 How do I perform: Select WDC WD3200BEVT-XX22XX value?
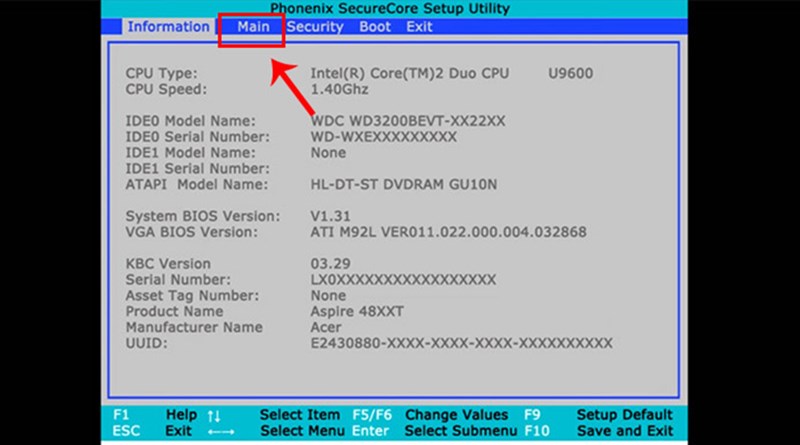coord(408,121)
